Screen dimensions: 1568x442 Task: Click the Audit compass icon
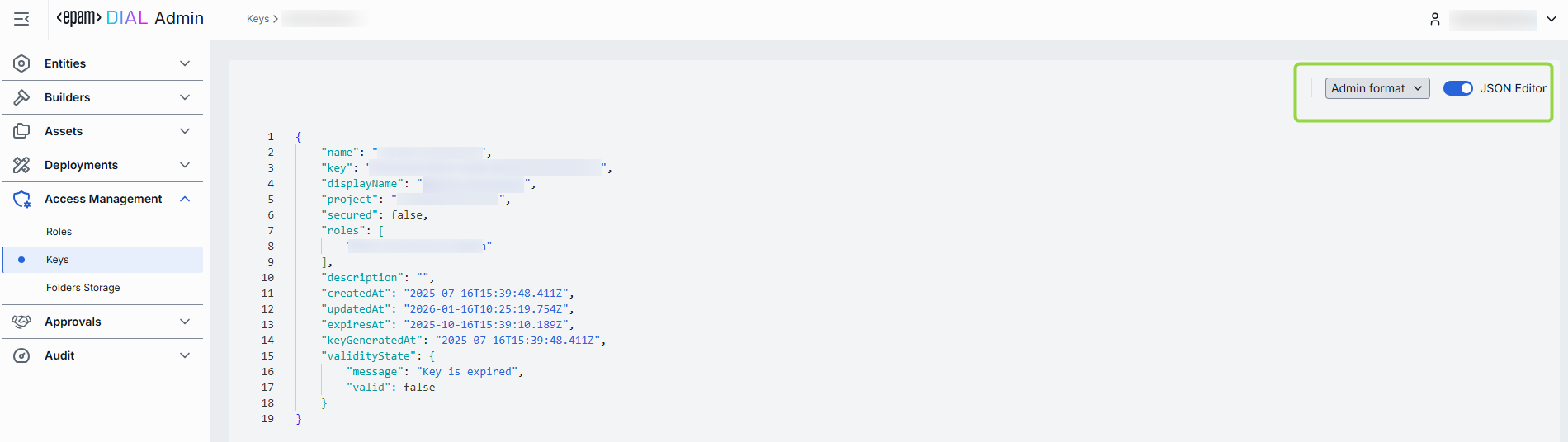pos(22,355)
